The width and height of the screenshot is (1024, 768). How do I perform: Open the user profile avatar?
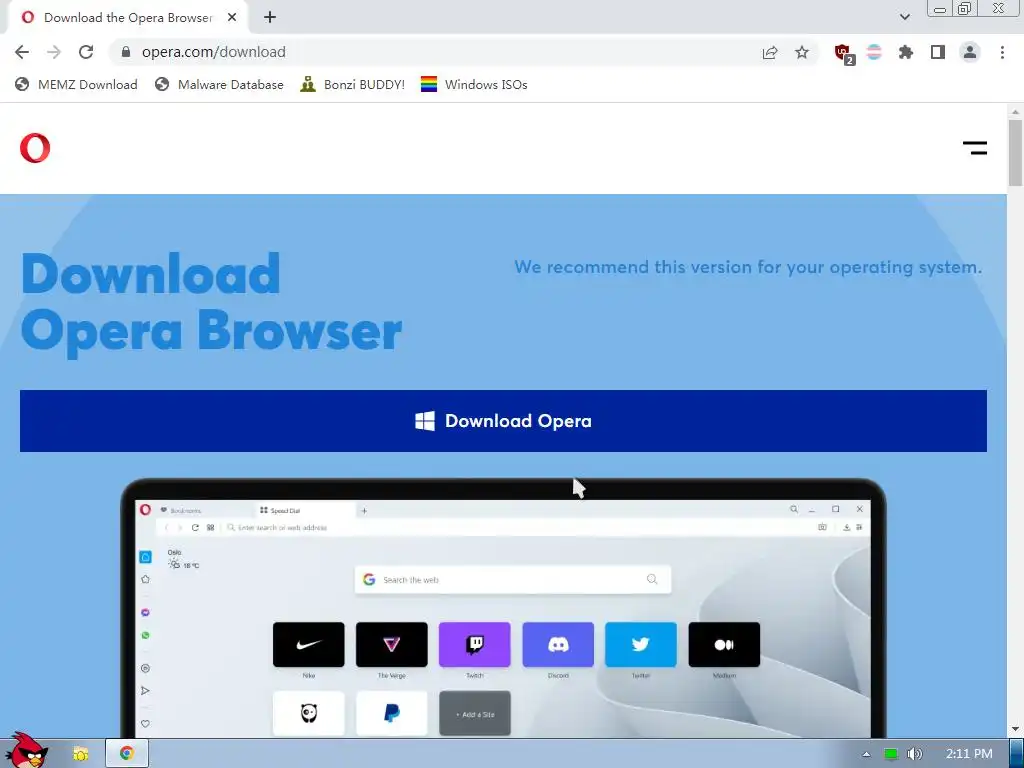click(x=970, y=52)
